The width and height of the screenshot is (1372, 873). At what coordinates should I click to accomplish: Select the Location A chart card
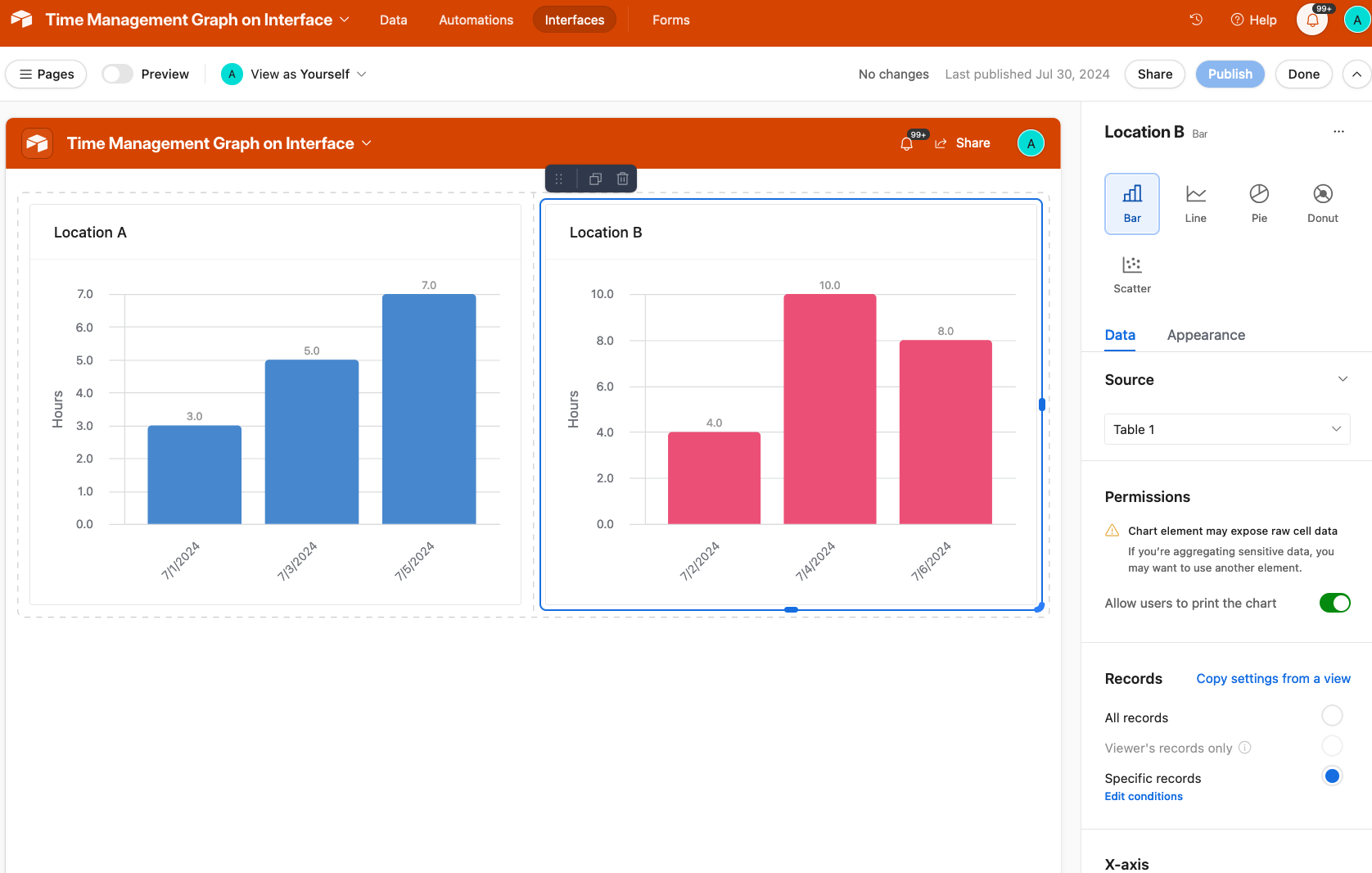[x=275, y=405]
